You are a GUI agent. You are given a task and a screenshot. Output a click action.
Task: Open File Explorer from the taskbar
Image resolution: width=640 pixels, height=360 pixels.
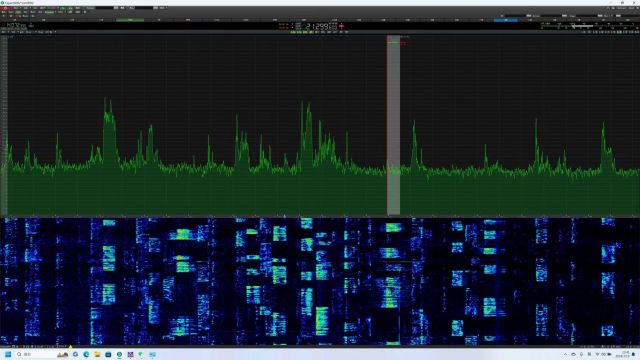[97, 354]
